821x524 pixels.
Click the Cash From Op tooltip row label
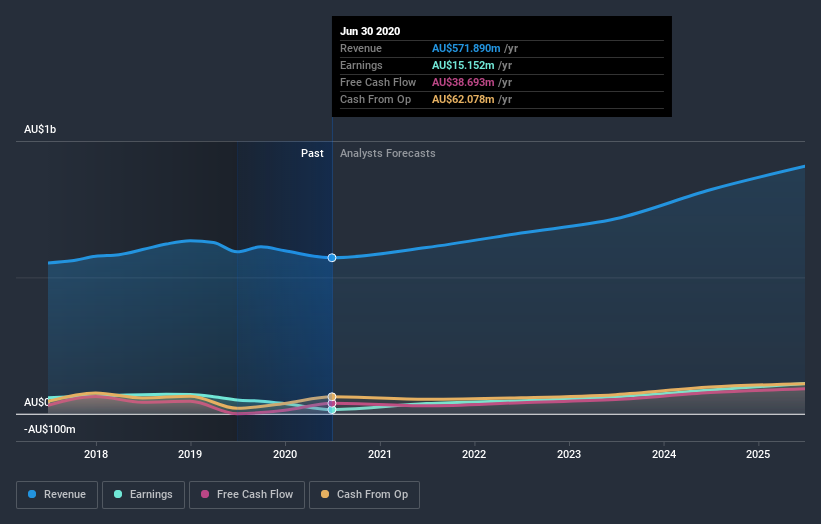[375, 99]
